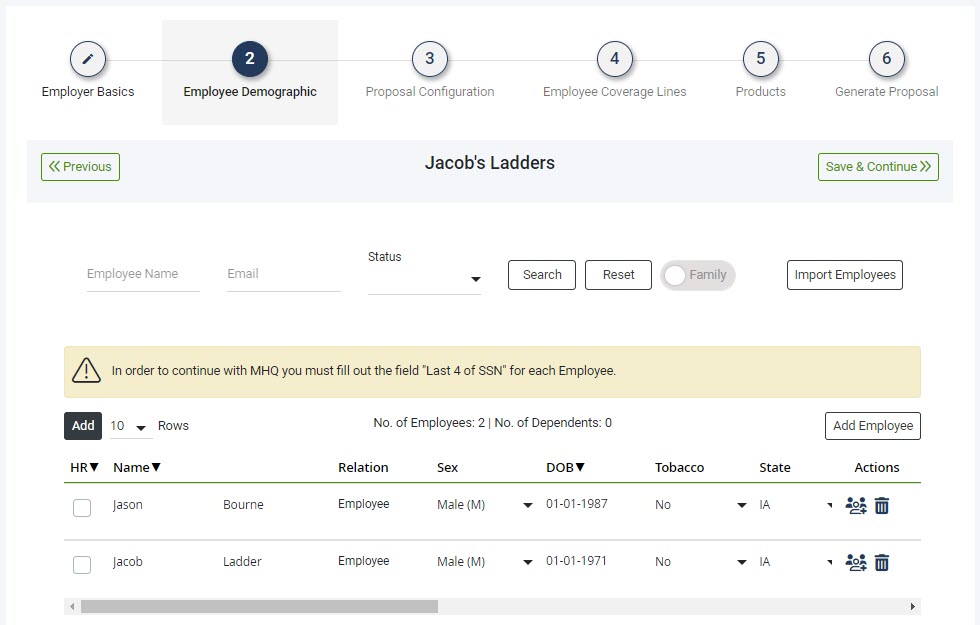This screenshot has height=625, width=980.
Task: Delete Jacob Ladder row with trash icon
Action: click(x=881, y=562)
